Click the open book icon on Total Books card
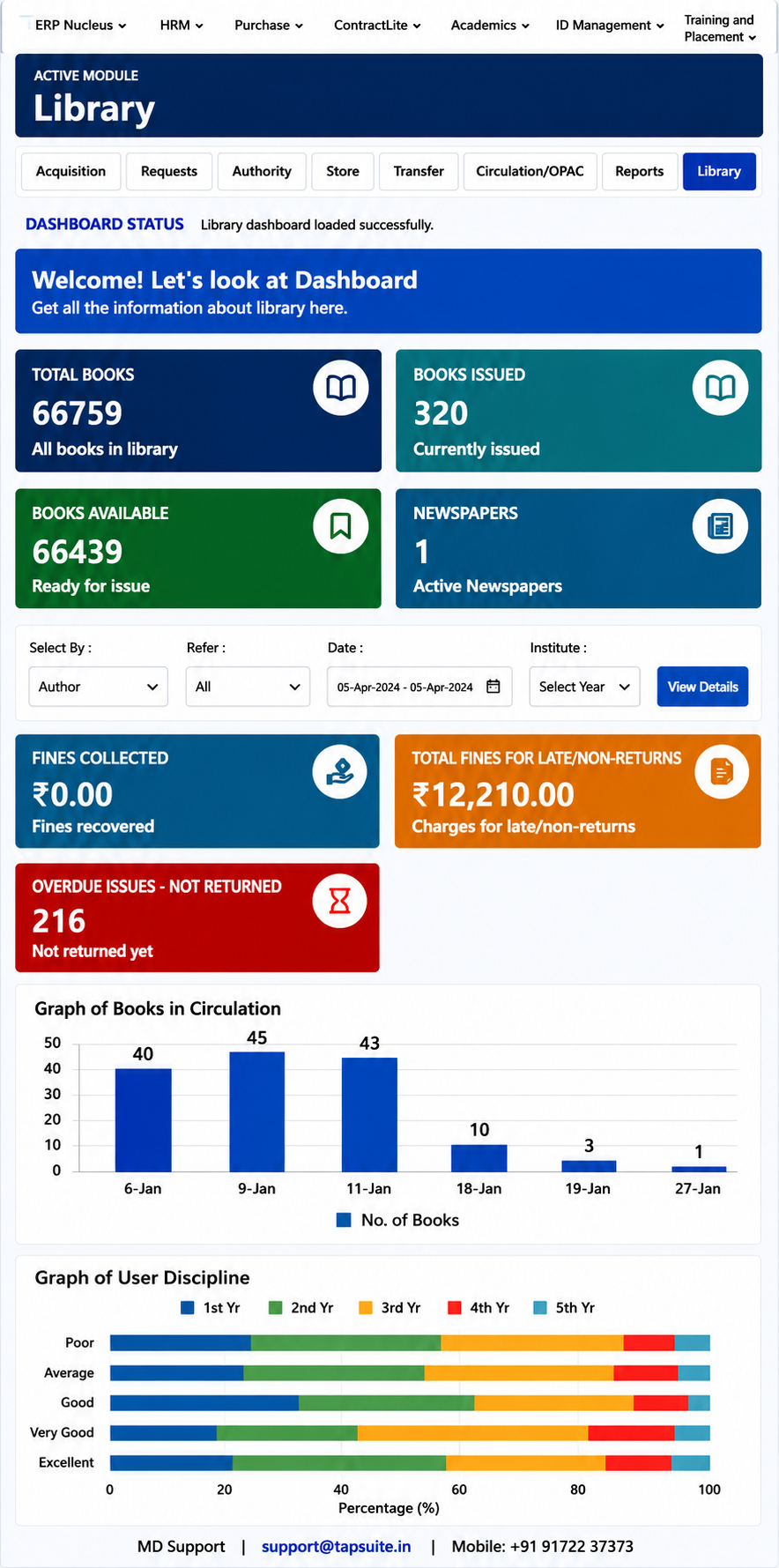Viewport: 779px width, 1568px height. point(341,388)
